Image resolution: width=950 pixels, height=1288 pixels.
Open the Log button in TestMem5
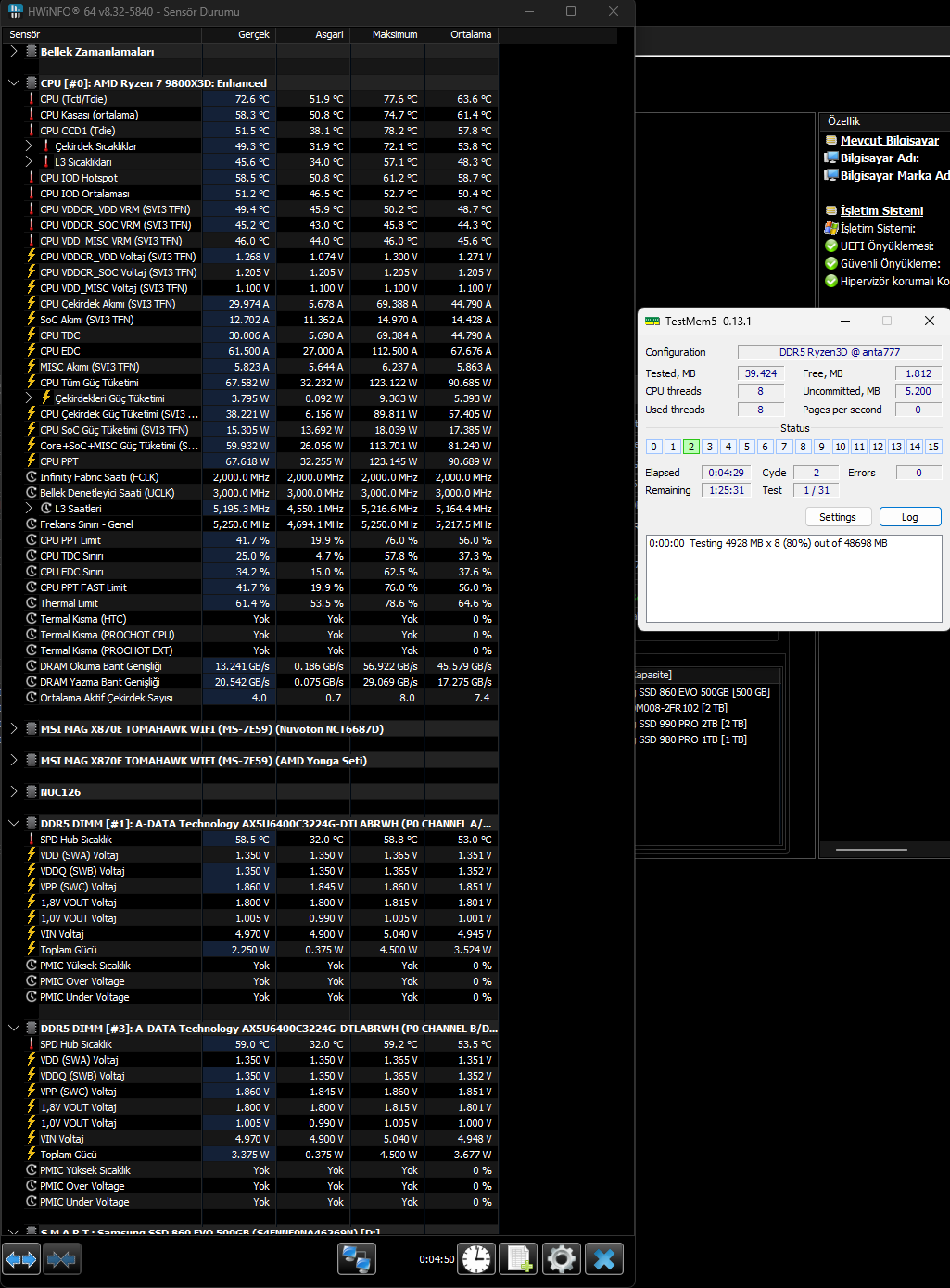(x=910, y=517)
